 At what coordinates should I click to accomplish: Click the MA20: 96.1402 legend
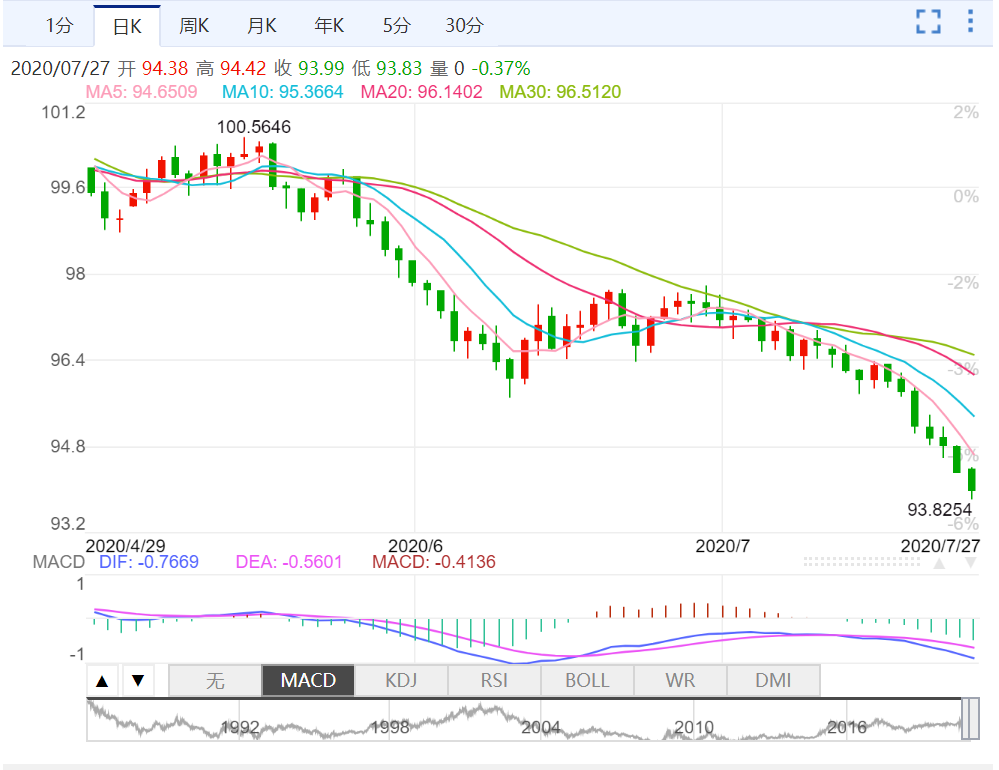point(421,92)
